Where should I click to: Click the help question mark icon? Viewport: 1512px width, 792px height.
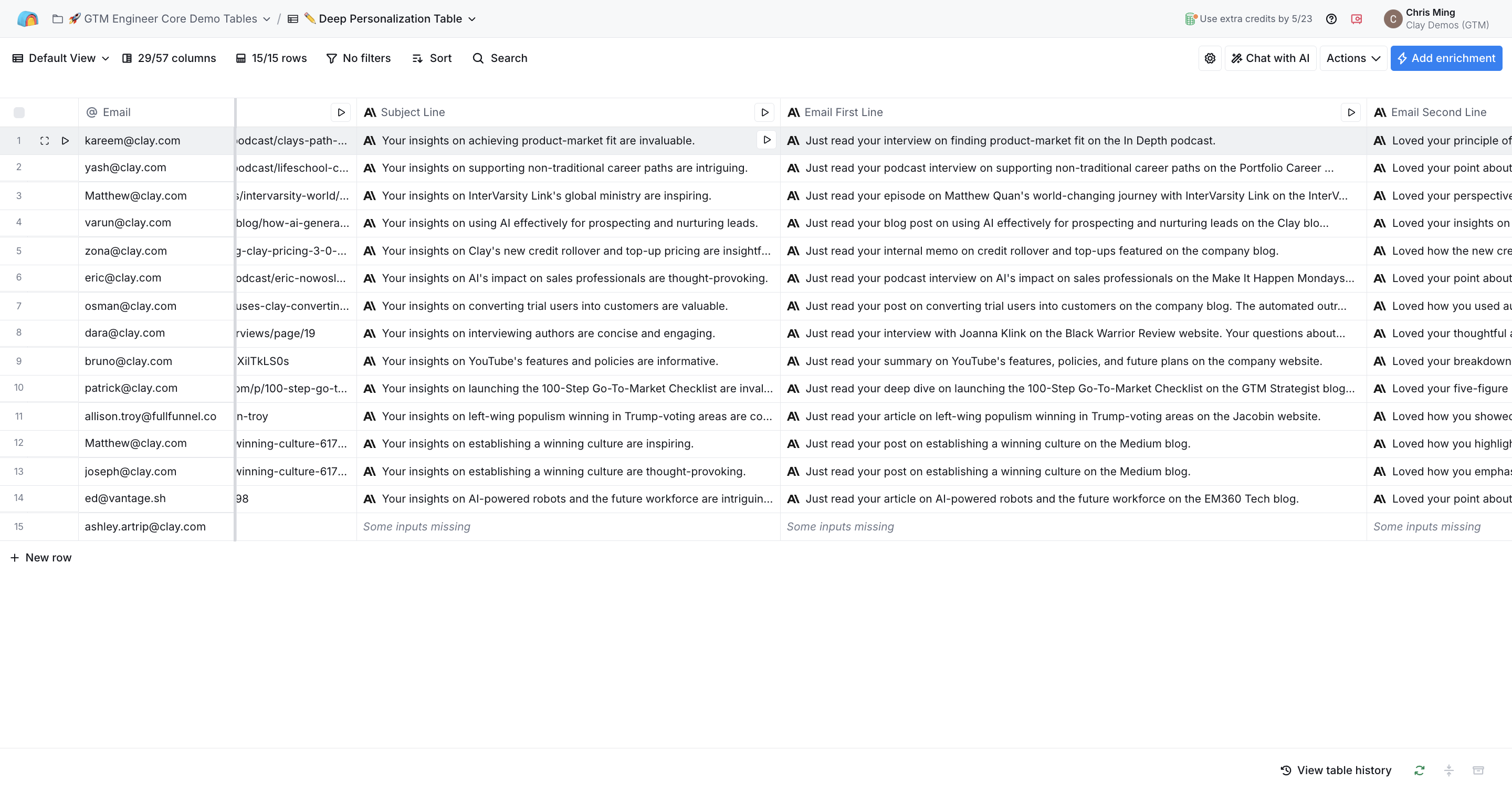[x=1331, y=18]
